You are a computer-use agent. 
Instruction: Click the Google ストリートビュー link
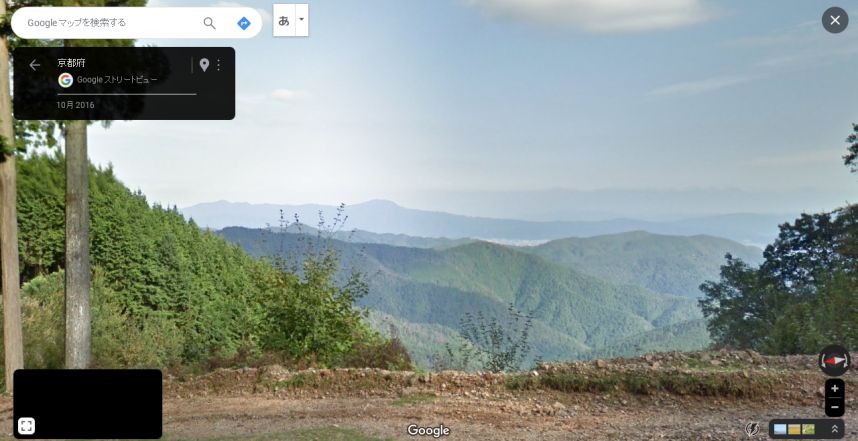tap(117, 80)
